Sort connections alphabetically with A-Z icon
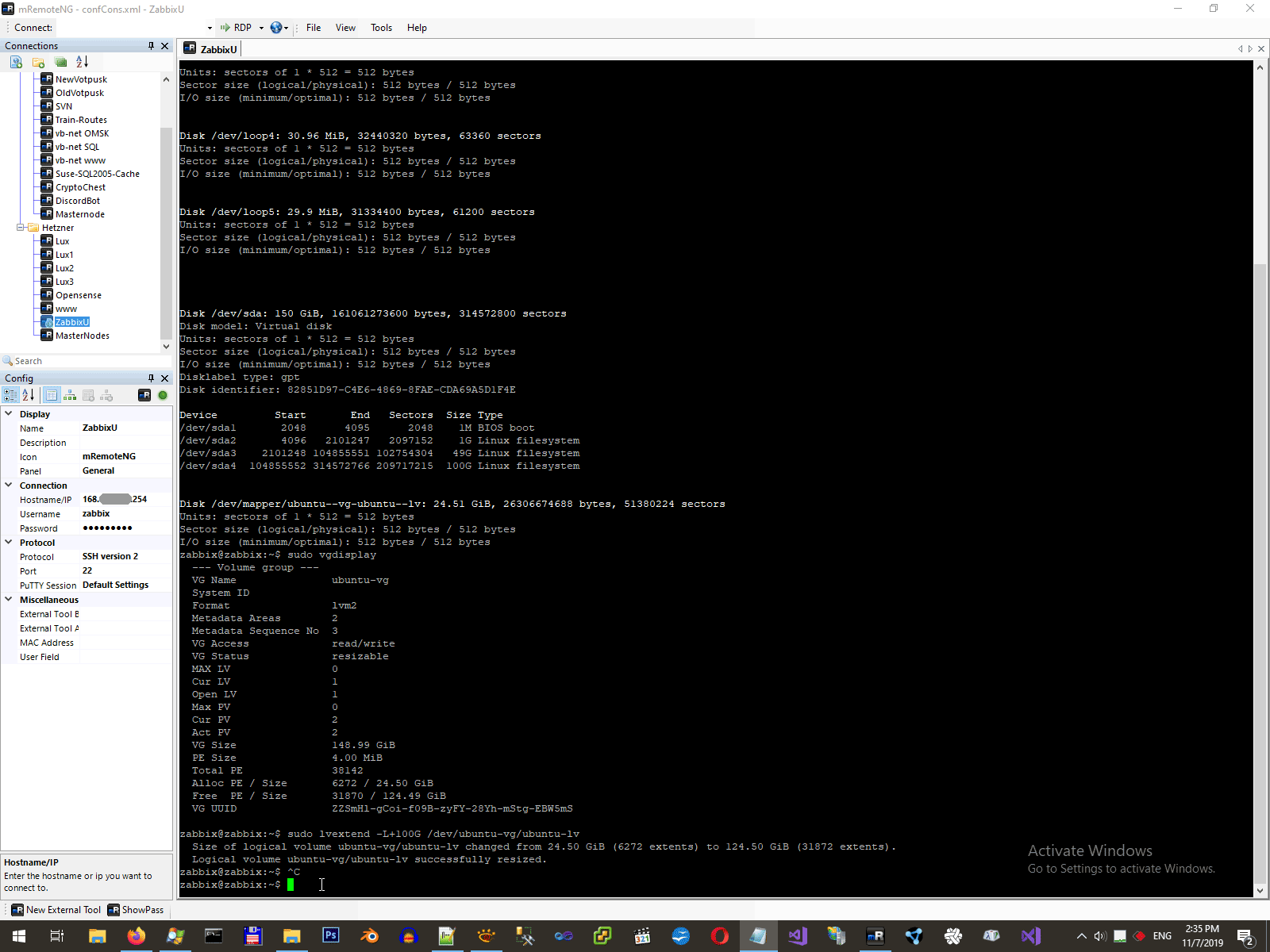This screenshot has height=952, width=1270. (x=82, y=62)
